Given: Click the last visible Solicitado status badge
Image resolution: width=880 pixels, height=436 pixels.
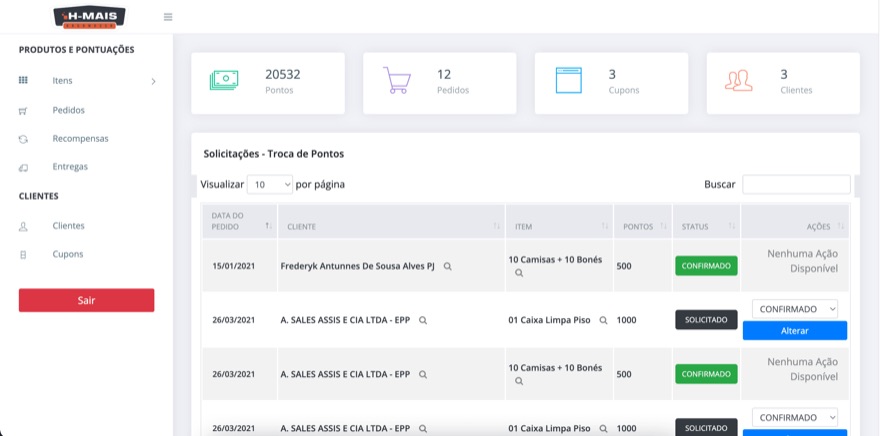Looking at the screenshot, I should pos(706,427).
